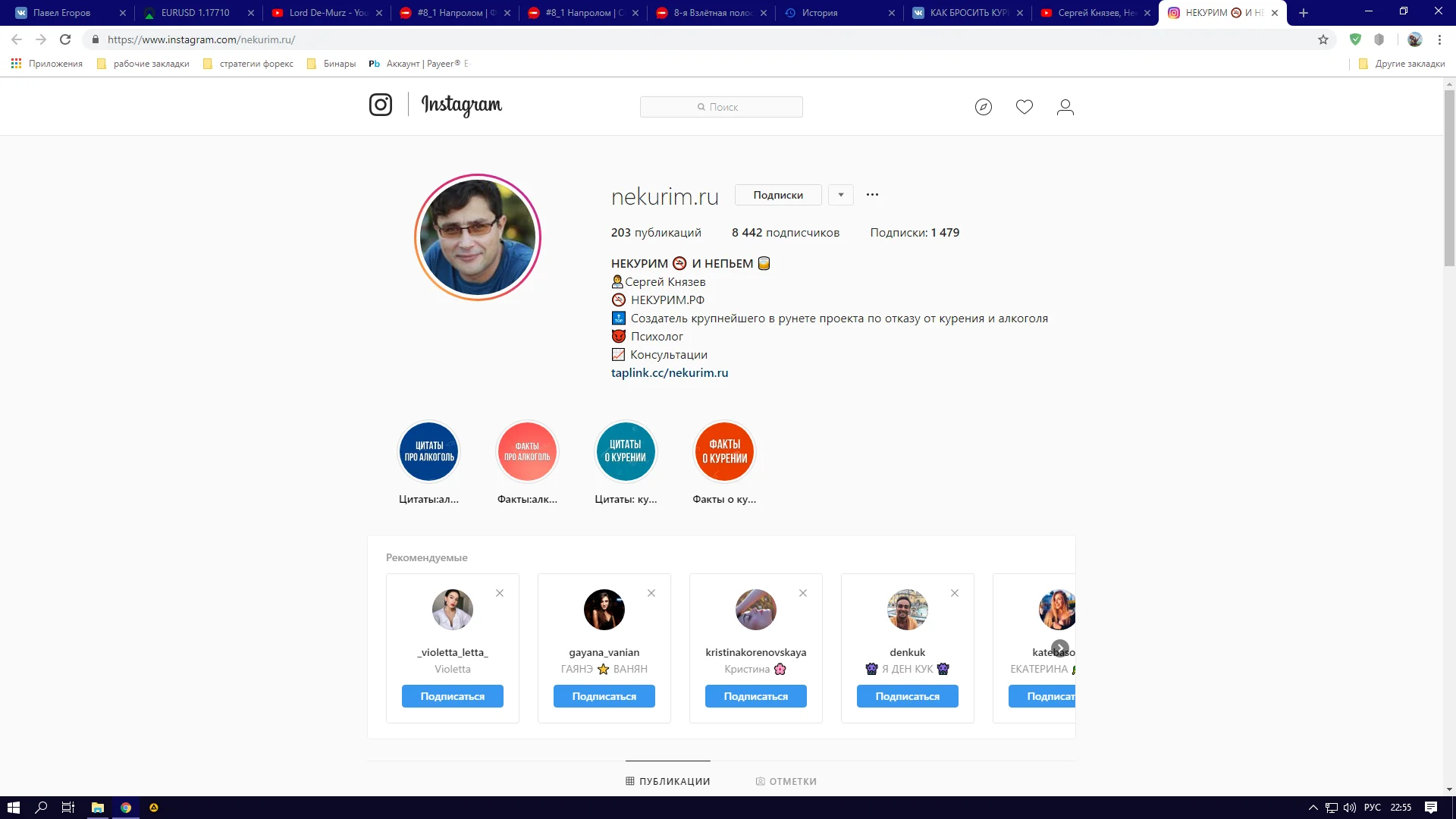1456x819 pixels.
Task: Open the taplink.cc/nekurim.ru link
Action: pos(670,373)
